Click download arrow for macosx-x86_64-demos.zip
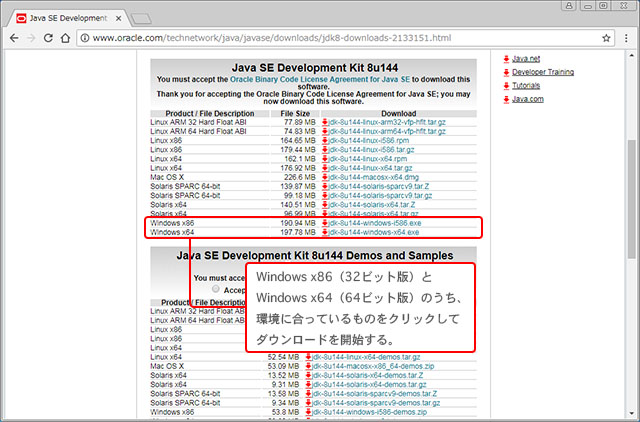640x422 pixels. point(309,366)
